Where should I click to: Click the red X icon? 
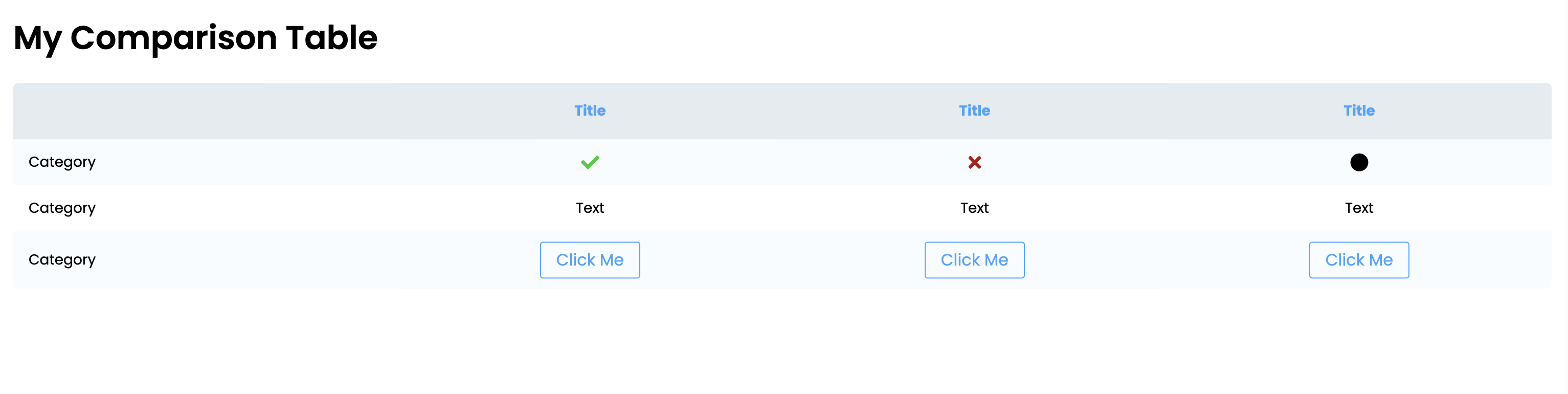[974, 162]
